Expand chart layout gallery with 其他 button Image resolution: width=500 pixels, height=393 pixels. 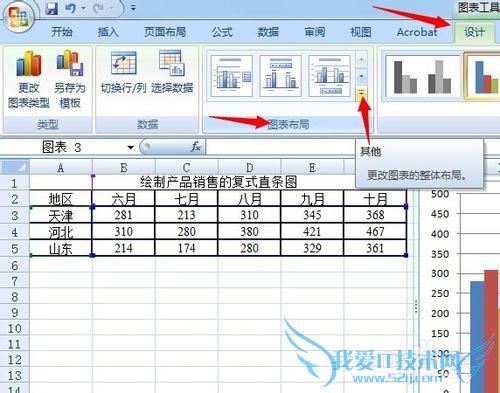361,93
